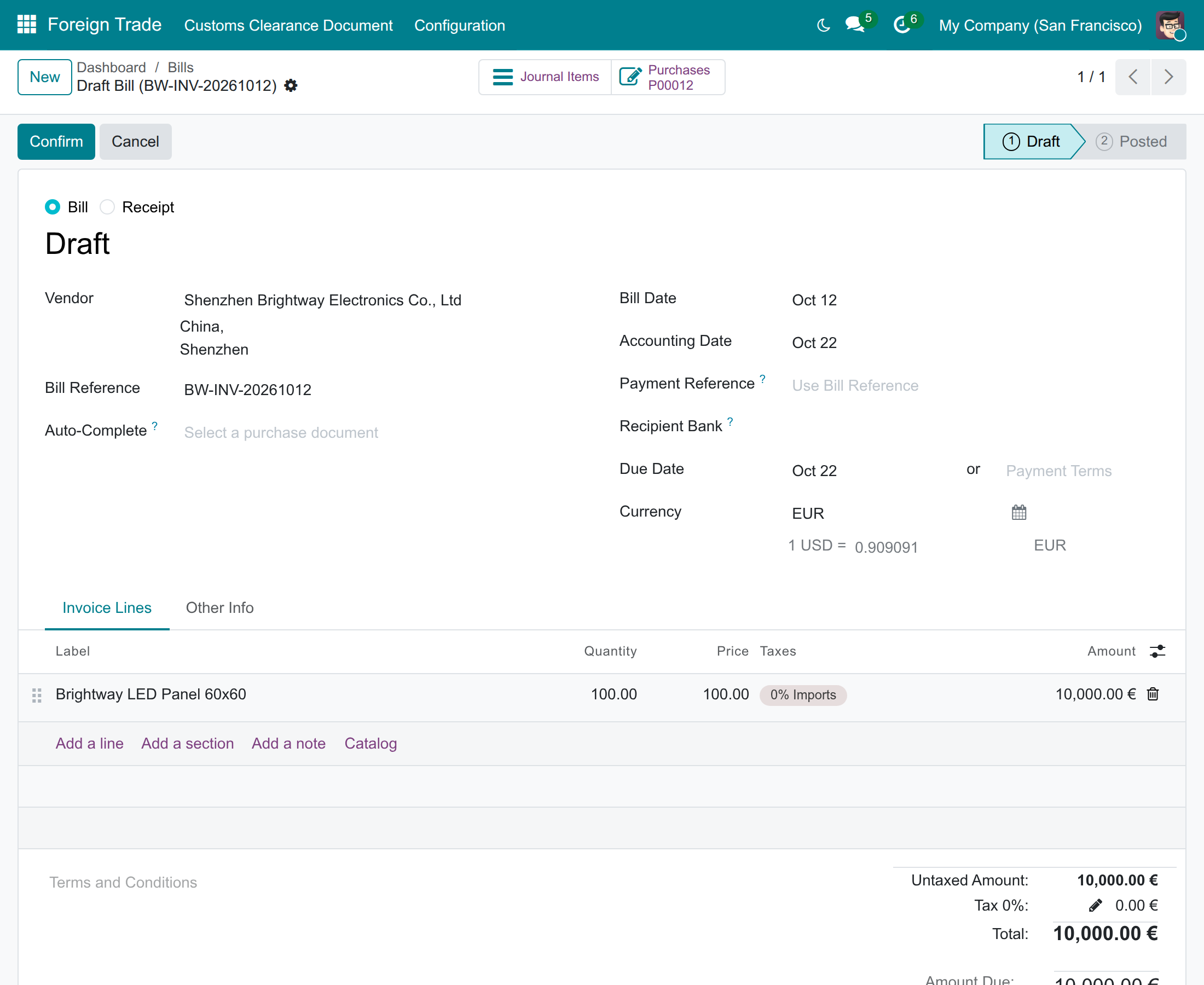Viewport: 1204px width, 985px height.
Task: Go to Bills breadcrumb
Action: [x=181, y=67]
